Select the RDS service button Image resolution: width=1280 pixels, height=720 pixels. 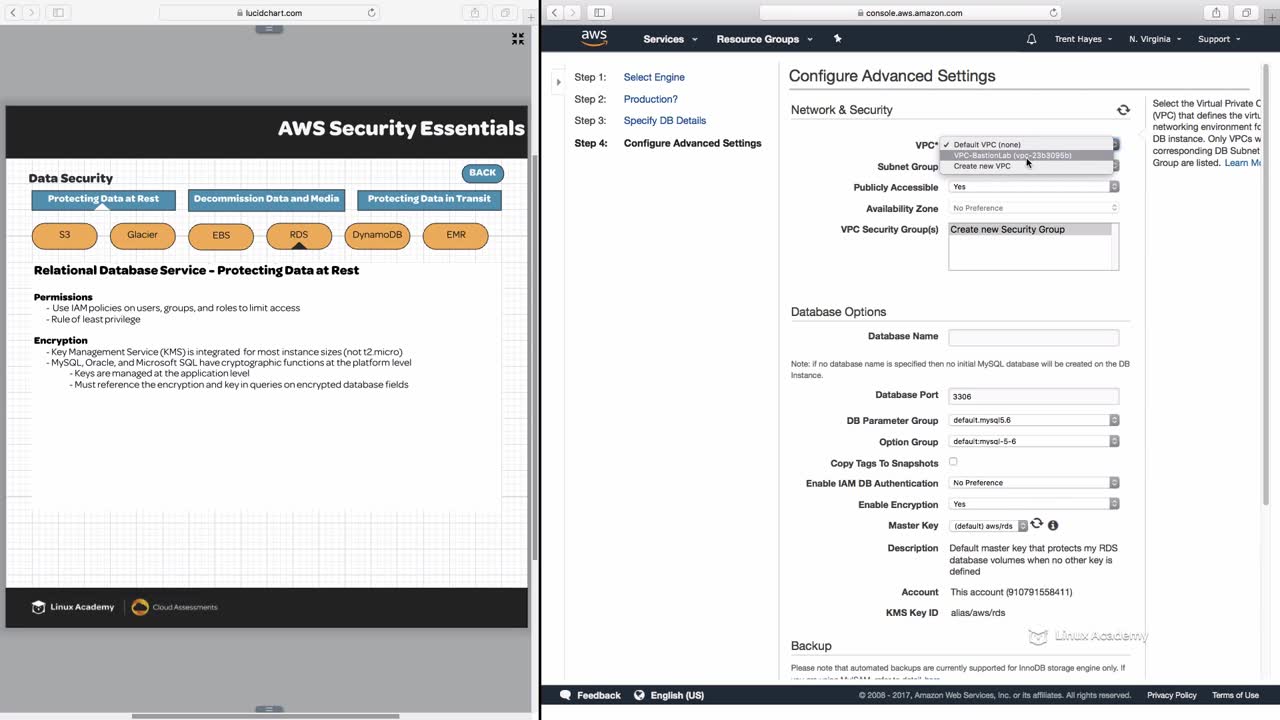point(299,235)
